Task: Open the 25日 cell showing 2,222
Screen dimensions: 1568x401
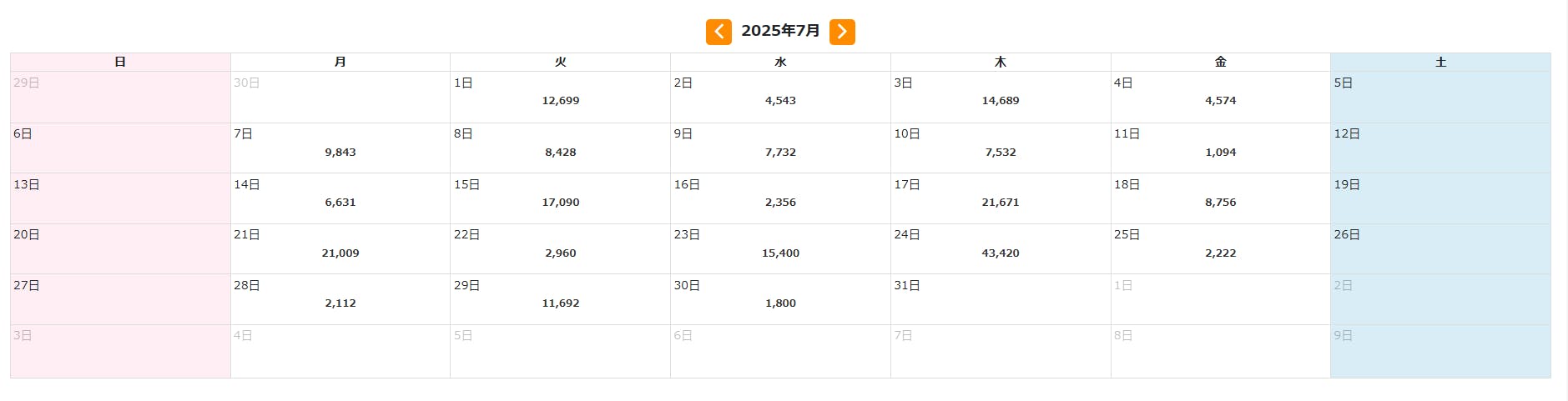Action: tap(1220, 253)
